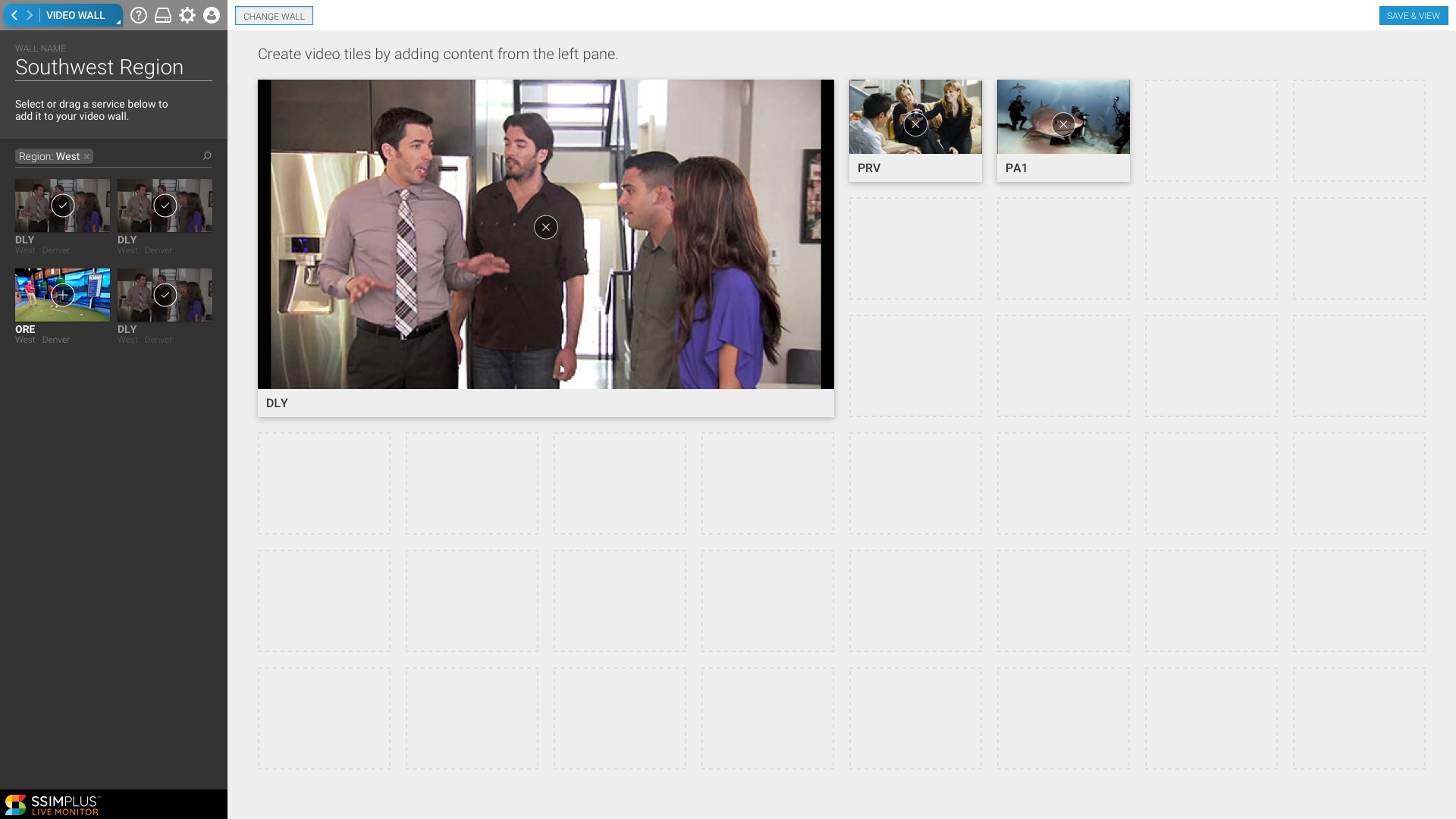The height and width of the screenshot is (819, 1456).
Task: Click the back navigation arrow
Action: click(x=14, y=15)
